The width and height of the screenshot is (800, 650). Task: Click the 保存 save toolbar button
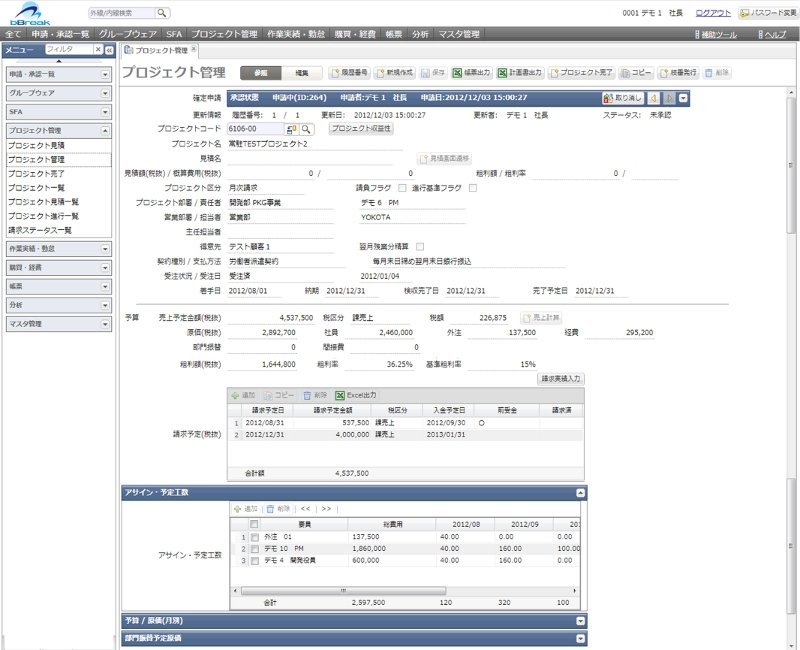[x=433, y=73]
